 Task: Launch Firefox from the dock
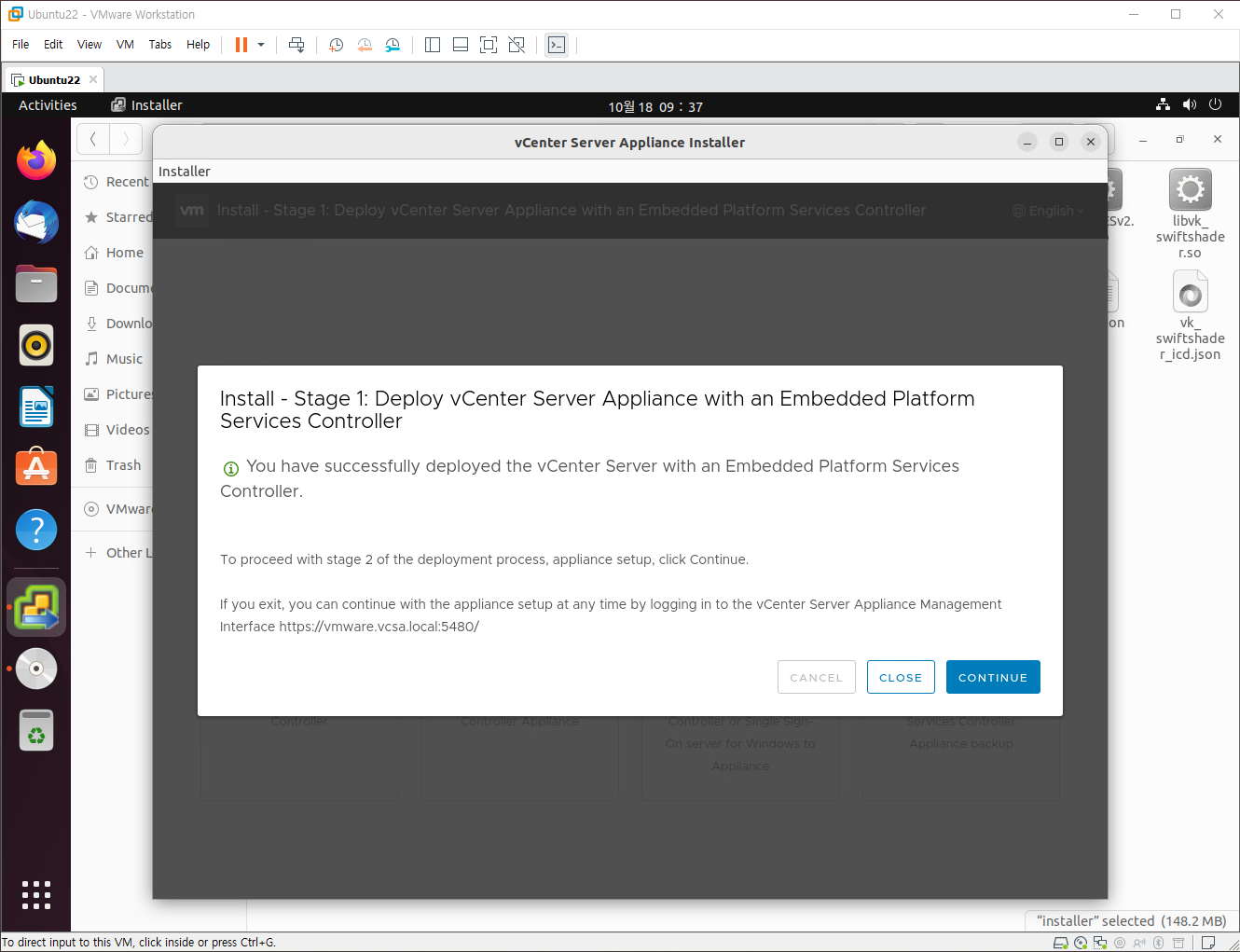click(x=36, y=160)
